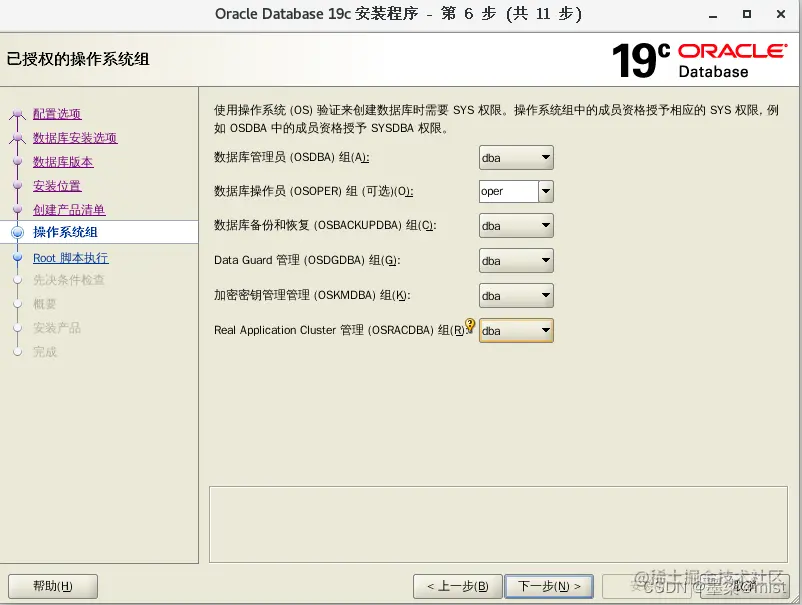Click the 取消 cancel button

point(744,586)
